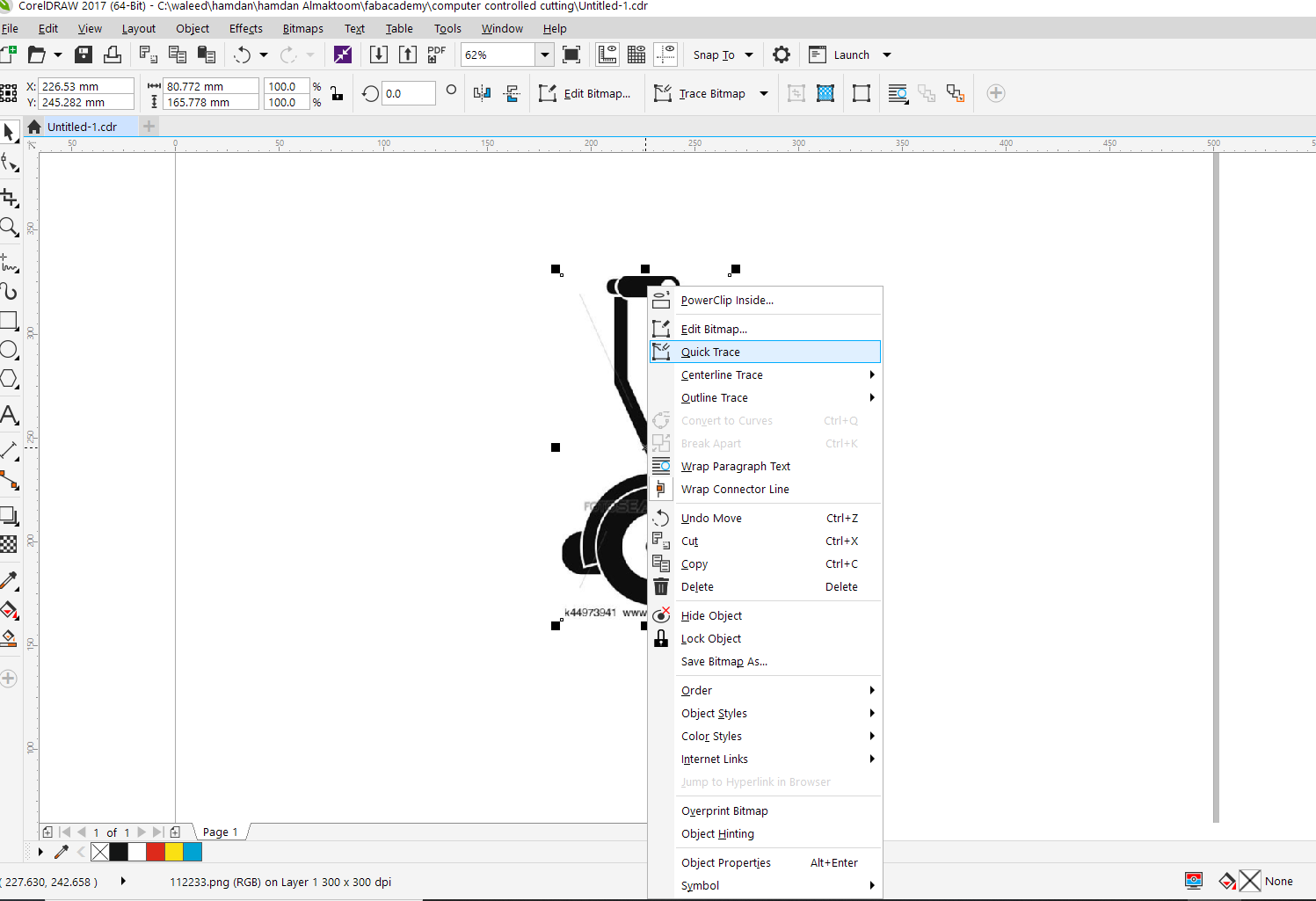Open the zoom level dropdown arrow

(x=545, y=54)
